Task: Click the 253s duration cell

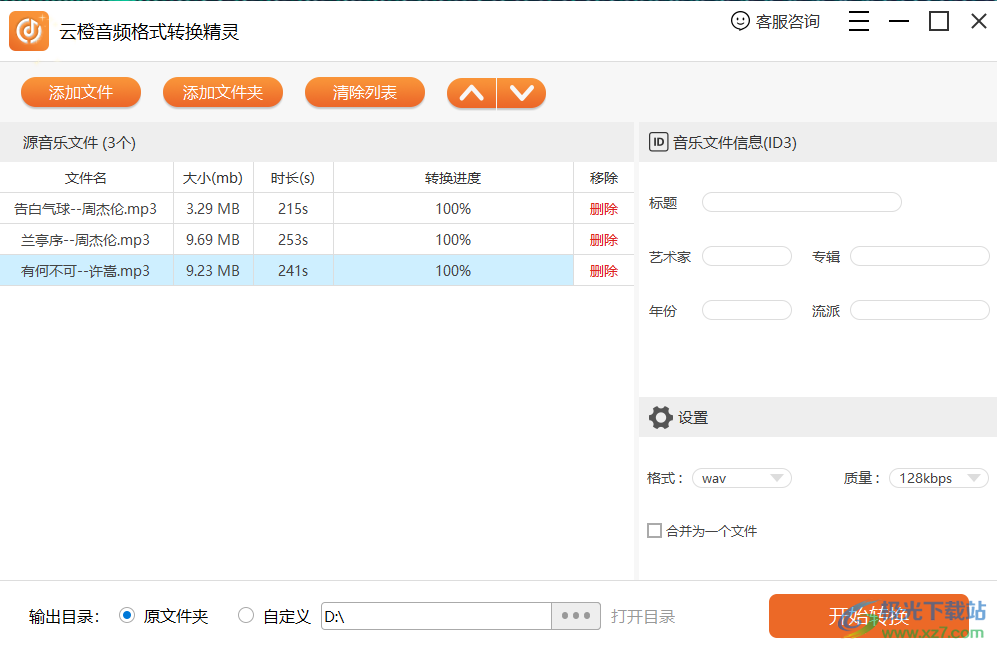Action: (x=292, y=240)
